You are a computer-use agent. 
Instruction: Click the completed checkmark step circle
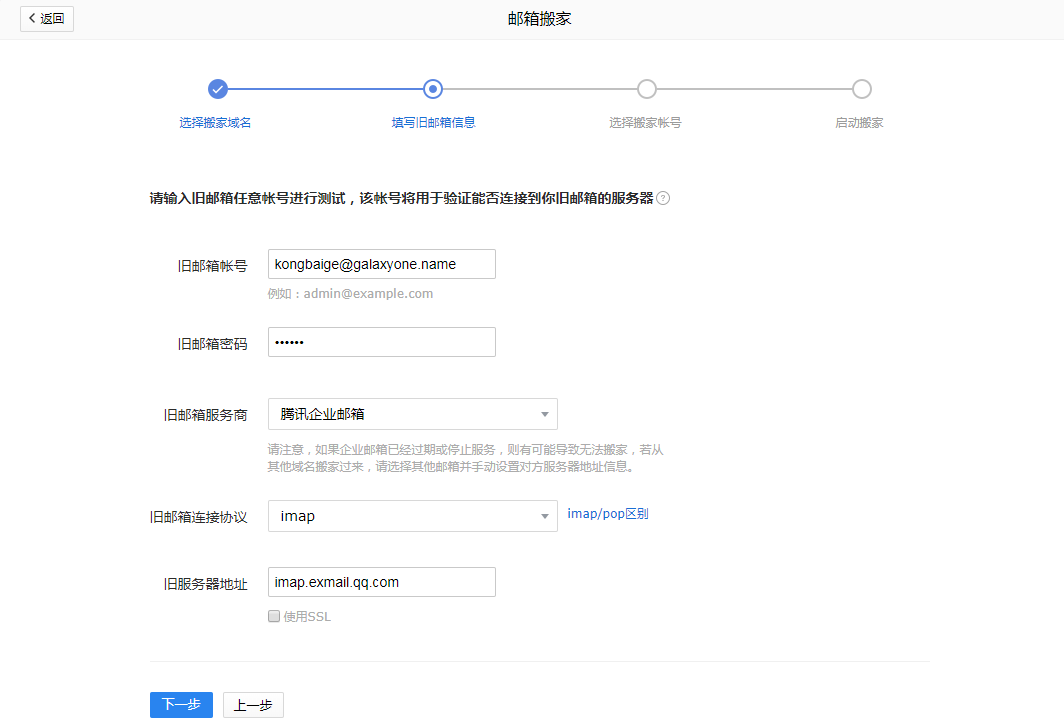(x=218, y=89)
